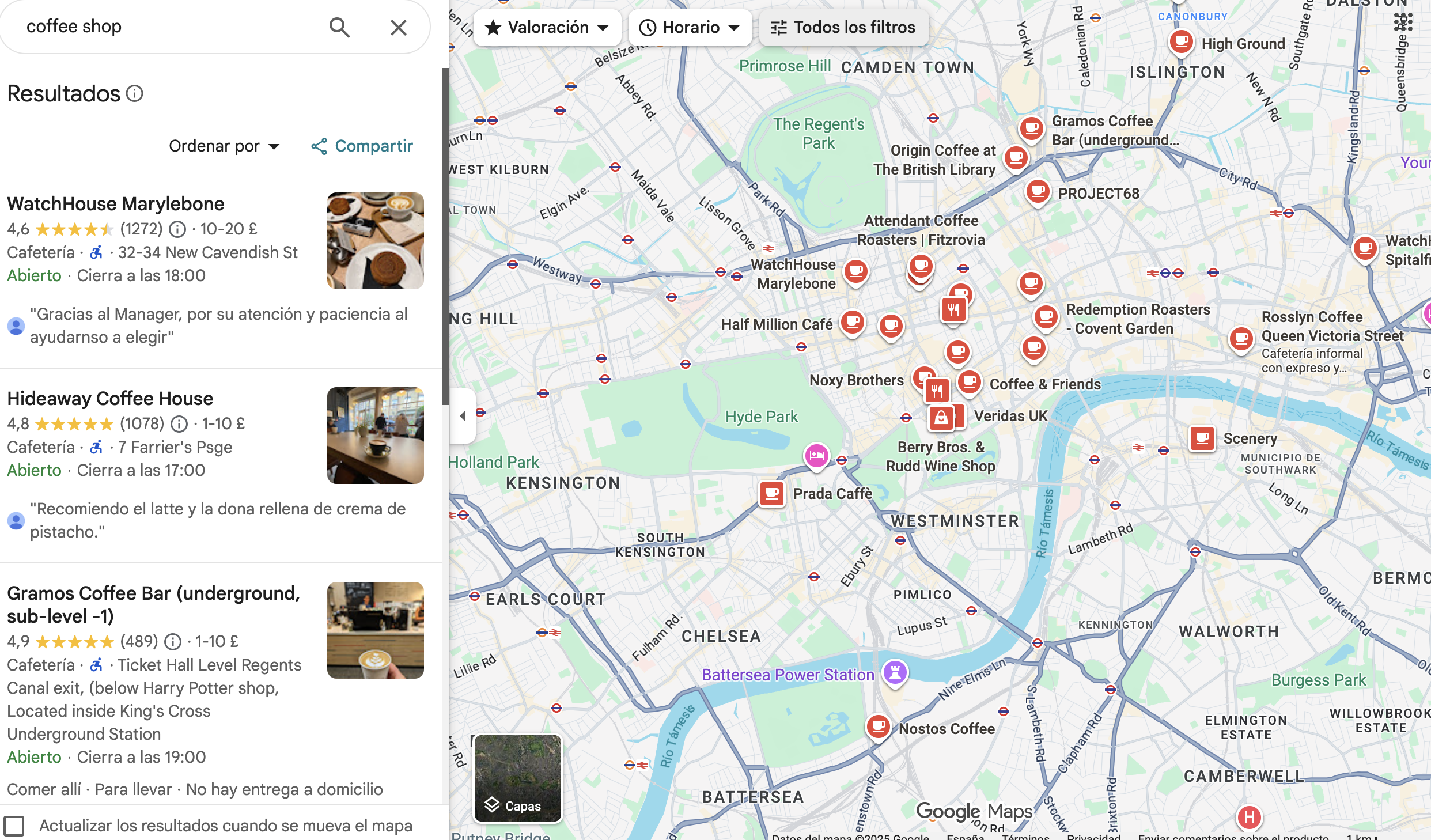Open Todos los filtros panel

tap(844, 27)
